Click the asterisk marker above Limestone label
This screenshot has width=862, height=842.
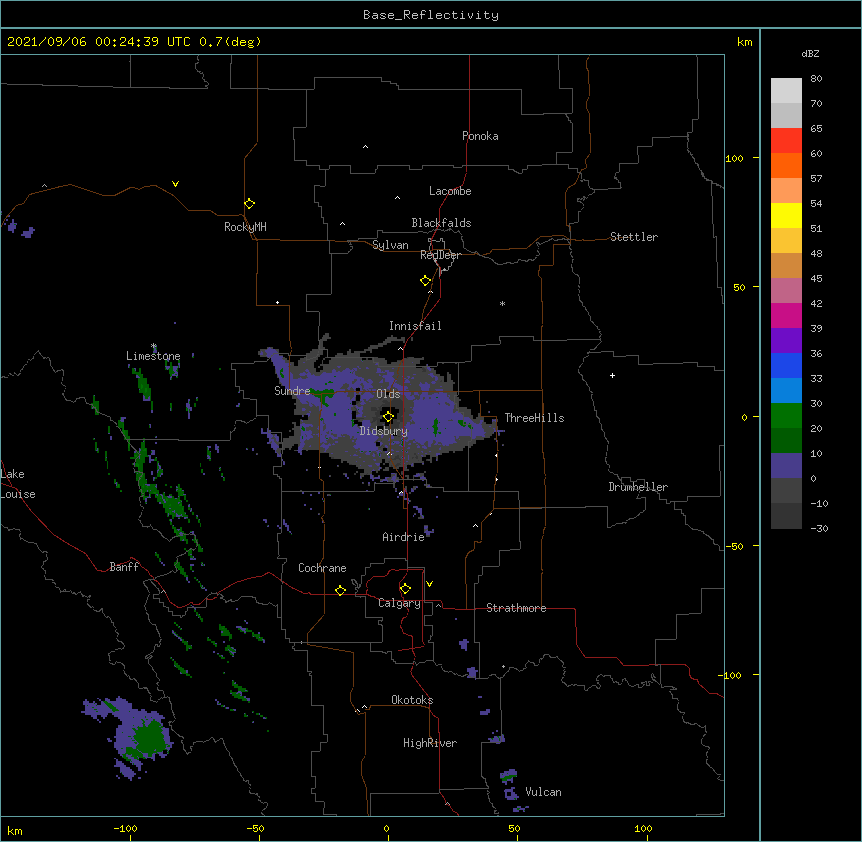pos(154,346)
